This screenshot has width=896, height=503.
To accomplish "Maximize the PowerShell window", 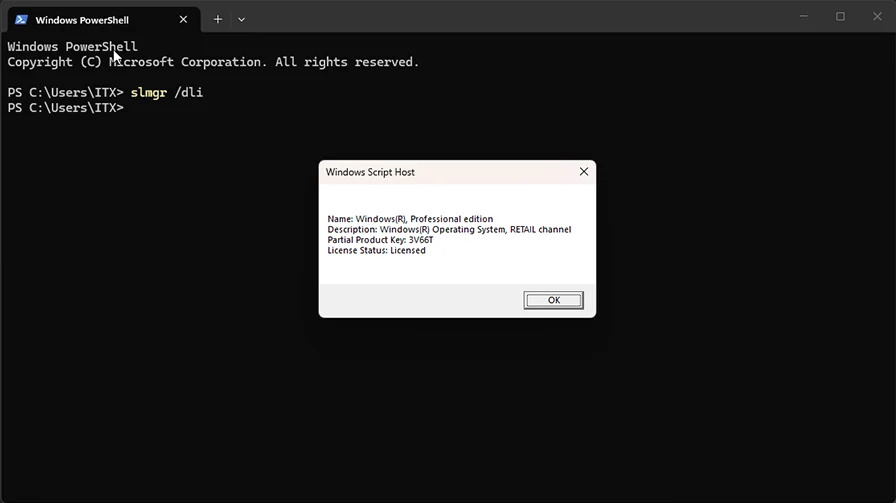I will [x=840, y=17].
